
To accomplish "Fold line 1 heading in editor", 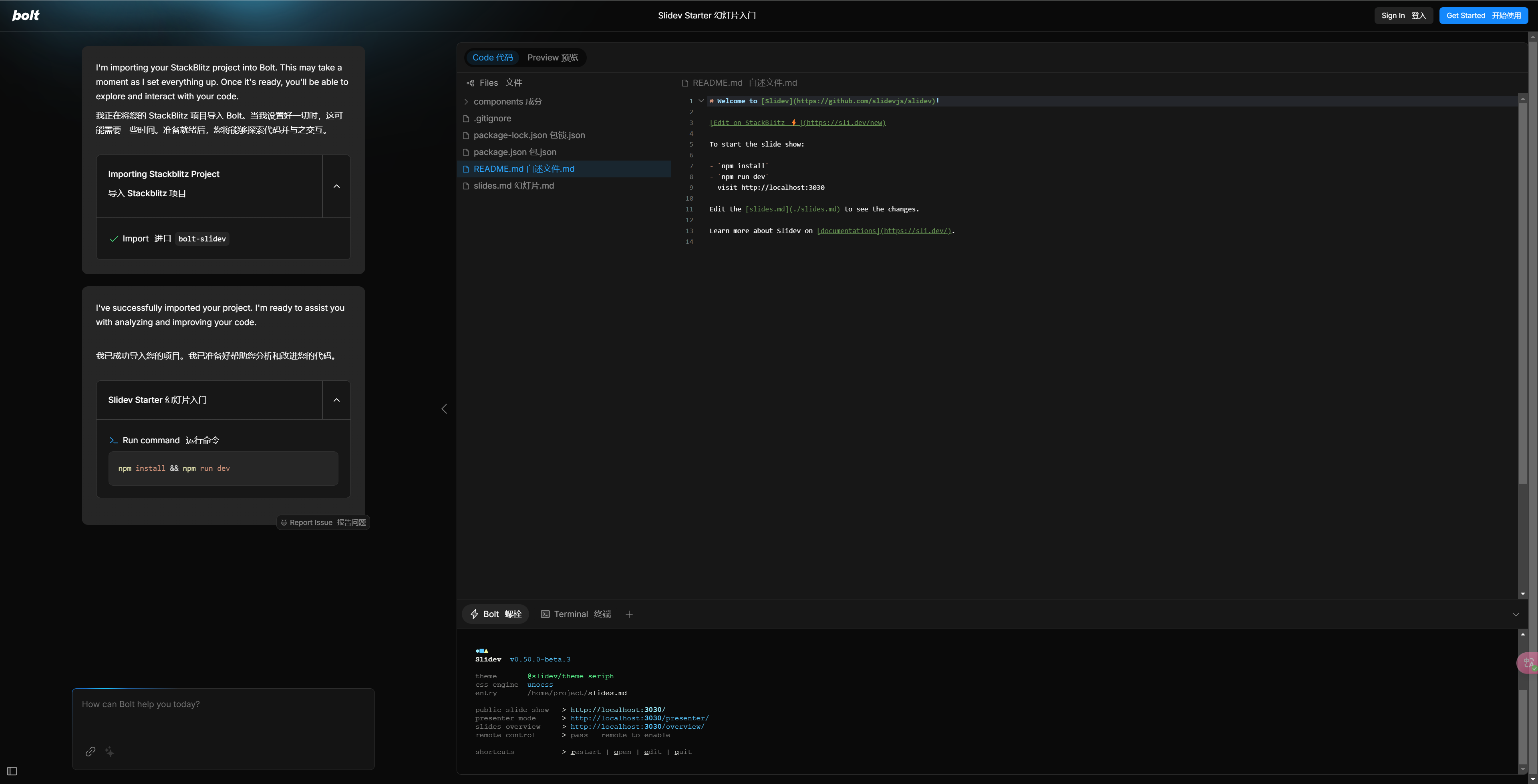I will click(701, 101).
